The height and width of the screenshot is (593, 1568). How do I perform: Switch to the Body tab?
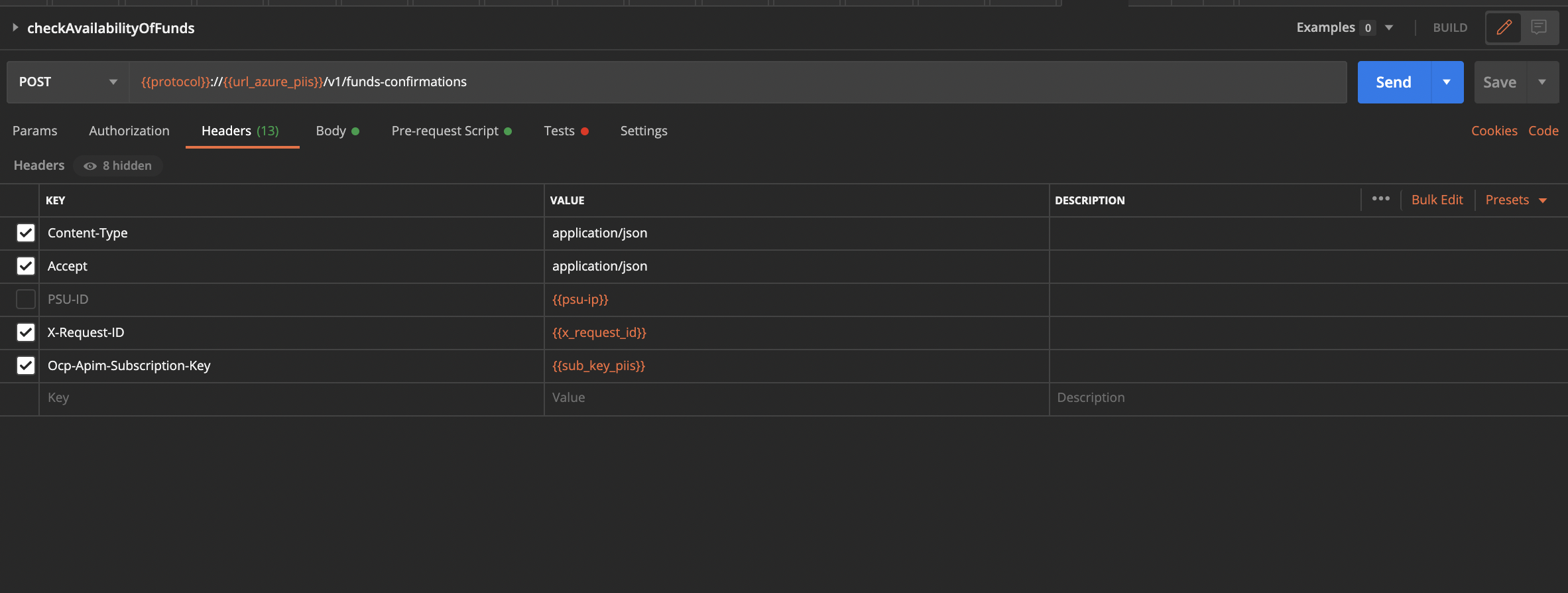click(331, 131)
